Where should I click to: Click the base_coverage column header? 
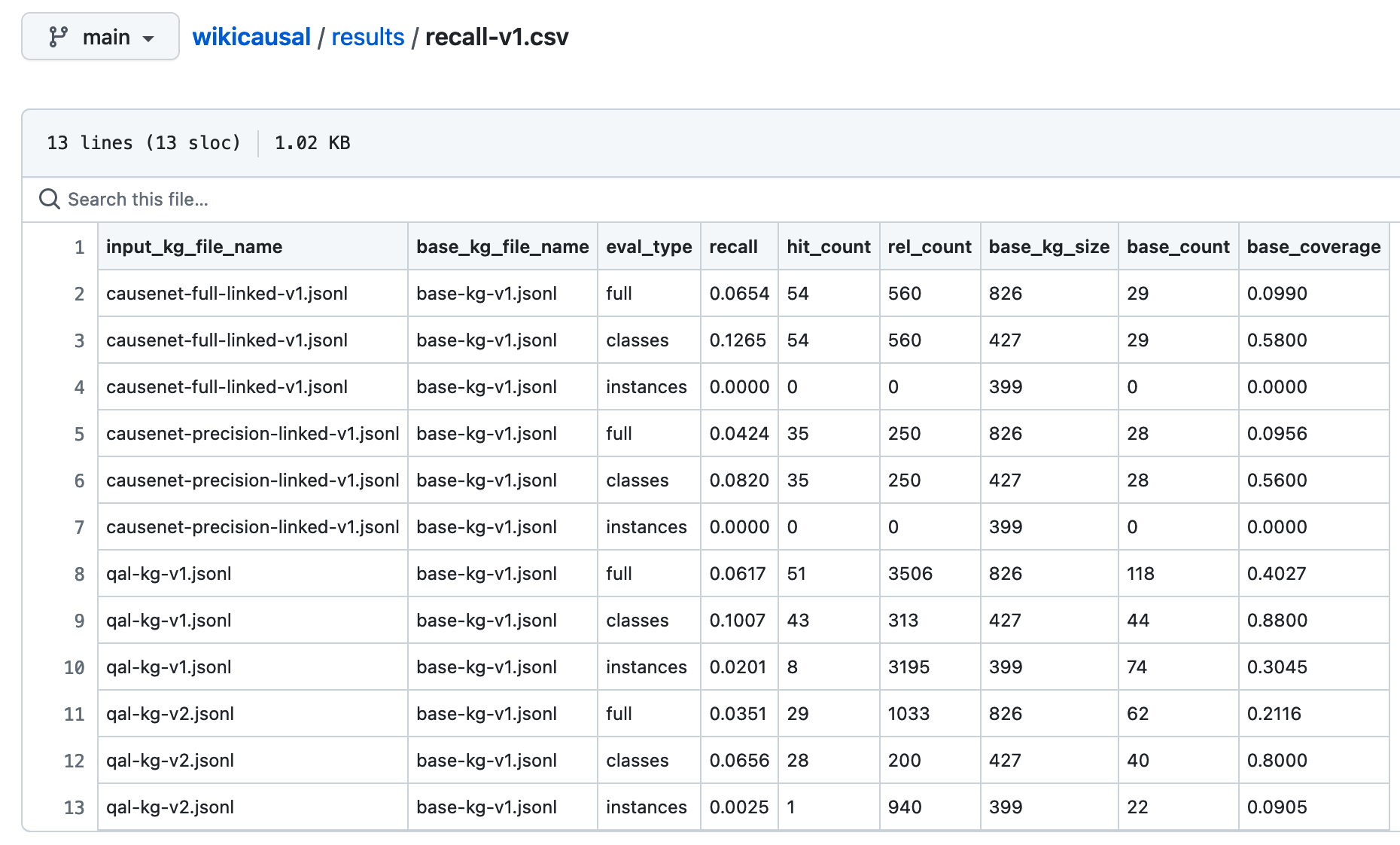[x=1313, y=247]
